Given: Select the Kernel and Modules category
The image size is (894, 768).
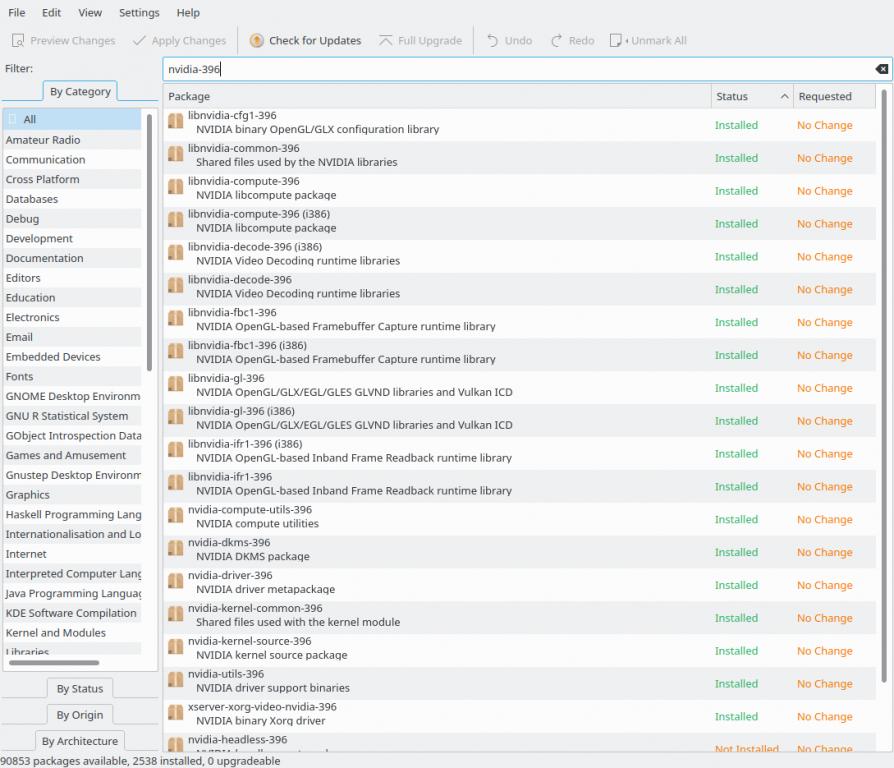Looking at the screenshot, I should click(x=56, y=633).
